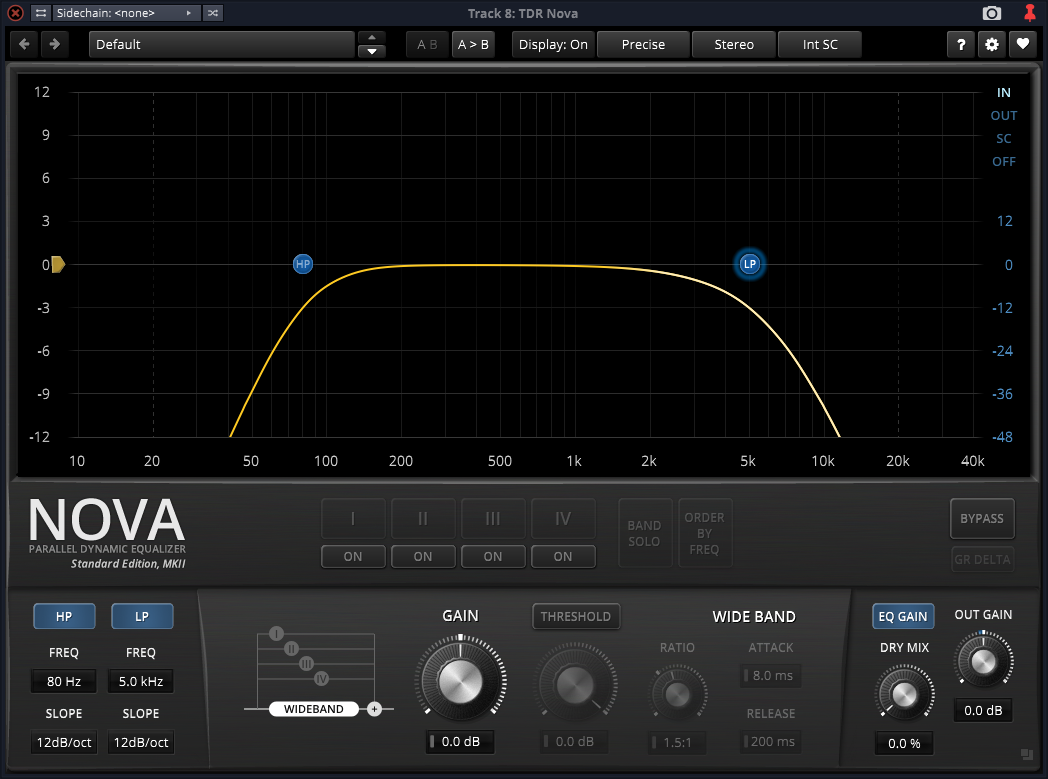This screenshot has height=779, width=1048.
Task: Click the undo back arrow
Action: pyautogui.click(x=24, y=44)
